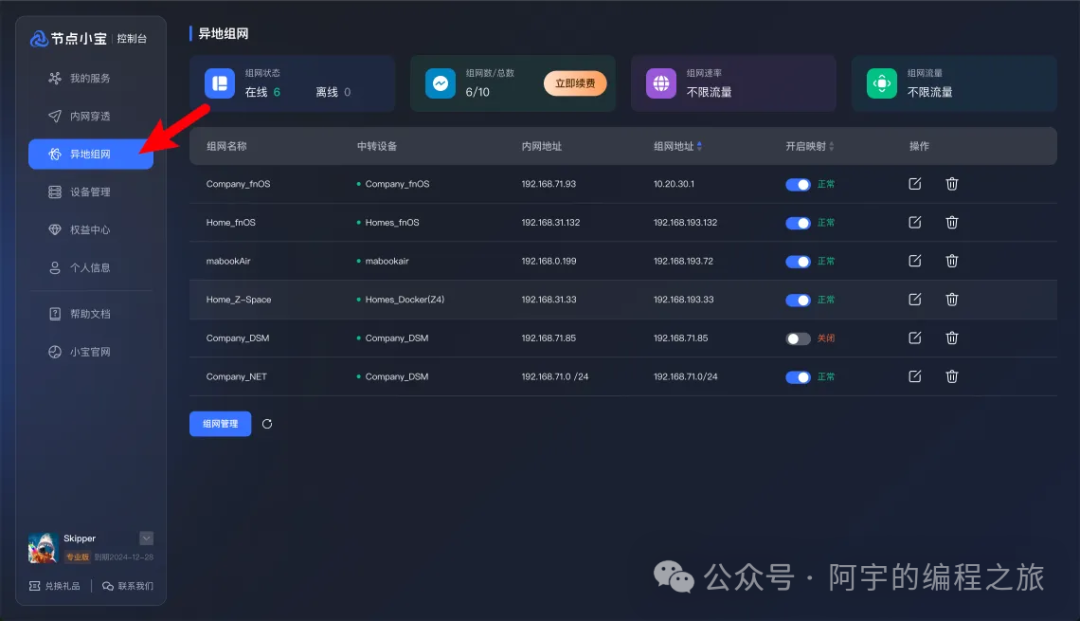Viewport: 1080px width, 621px height.
Task: Click the edit icon for mabookAir row
Action: (914, 261)
